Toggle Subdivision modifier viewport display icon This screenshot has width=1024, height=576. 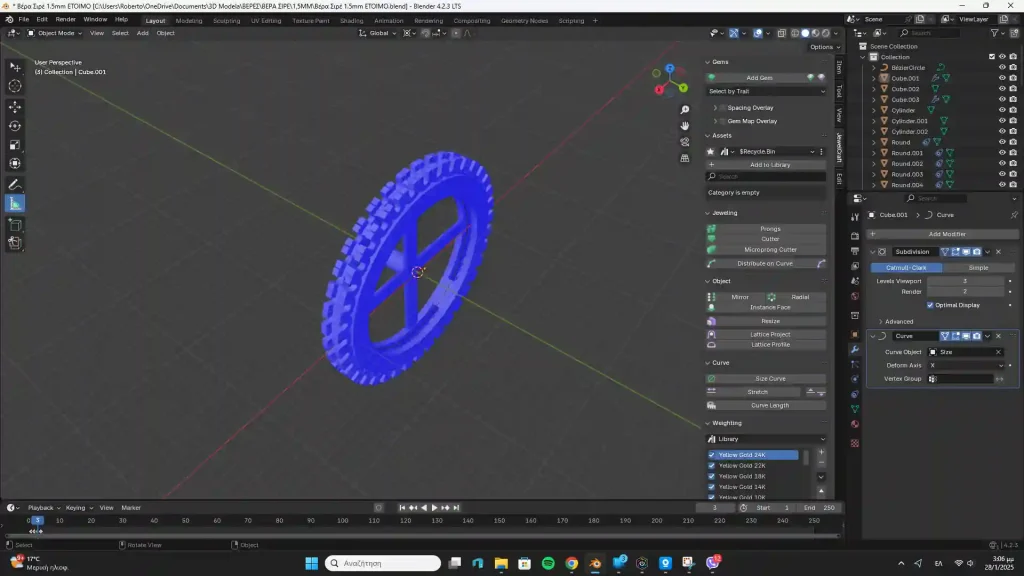tap(966, 252)
